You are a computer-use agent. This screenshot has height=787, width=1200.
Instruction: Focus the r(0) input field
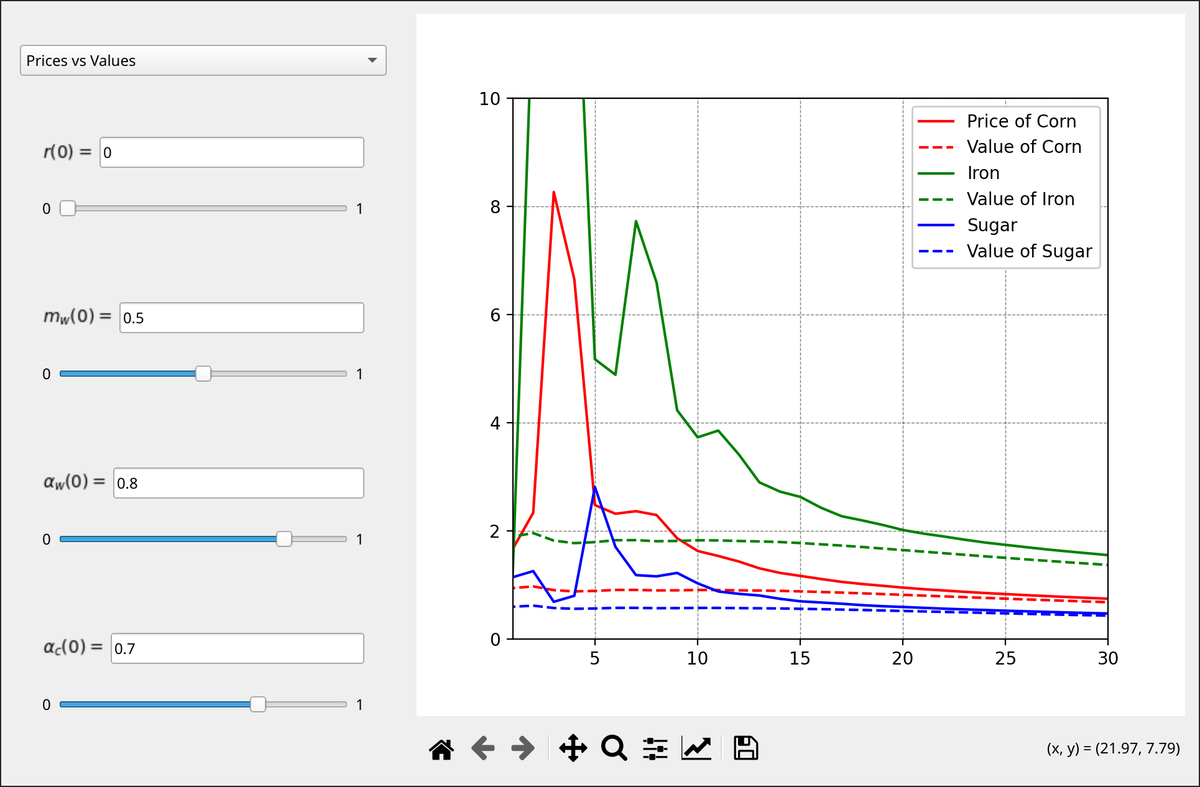coord(231,153)
